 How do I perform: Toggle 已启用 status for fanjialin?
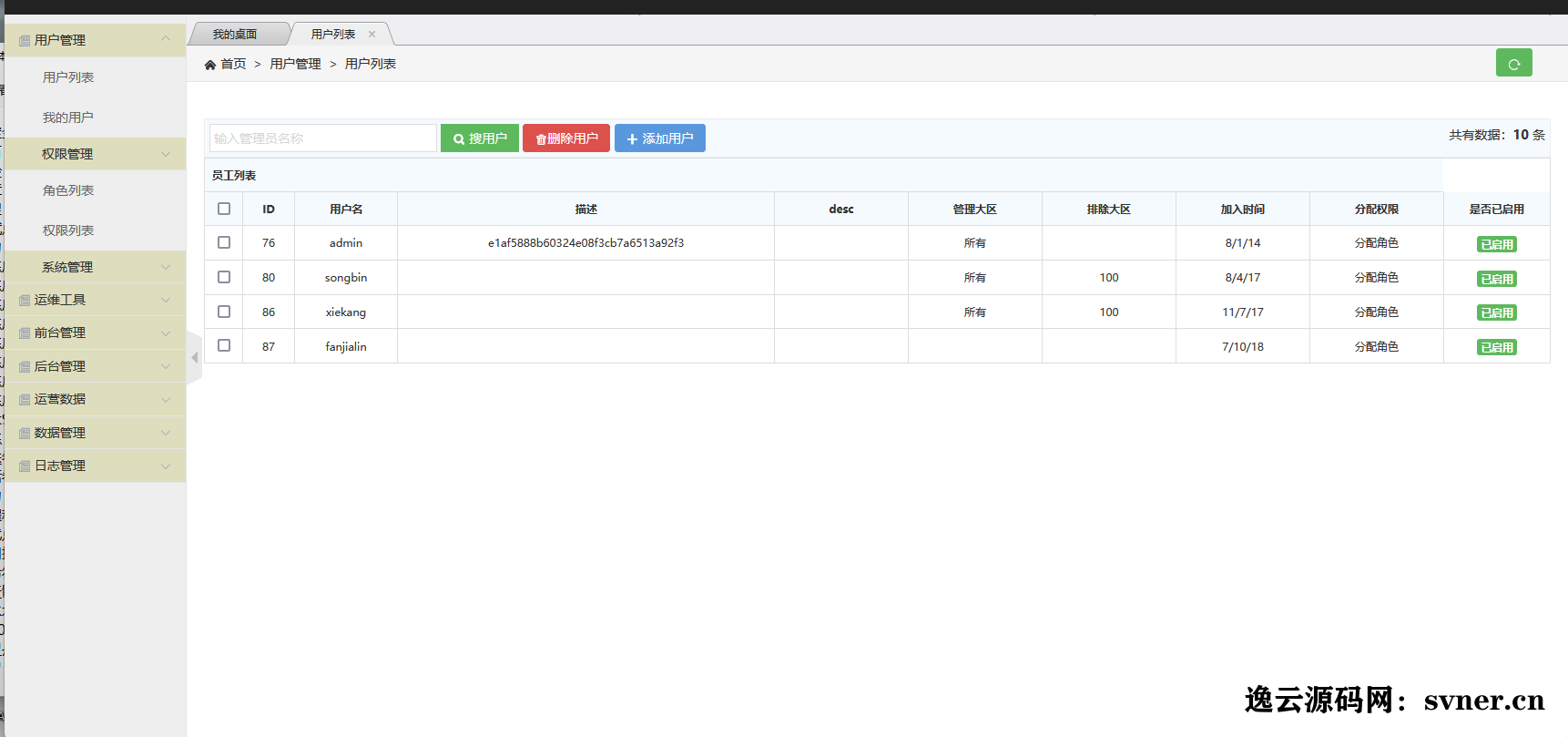1497,347
